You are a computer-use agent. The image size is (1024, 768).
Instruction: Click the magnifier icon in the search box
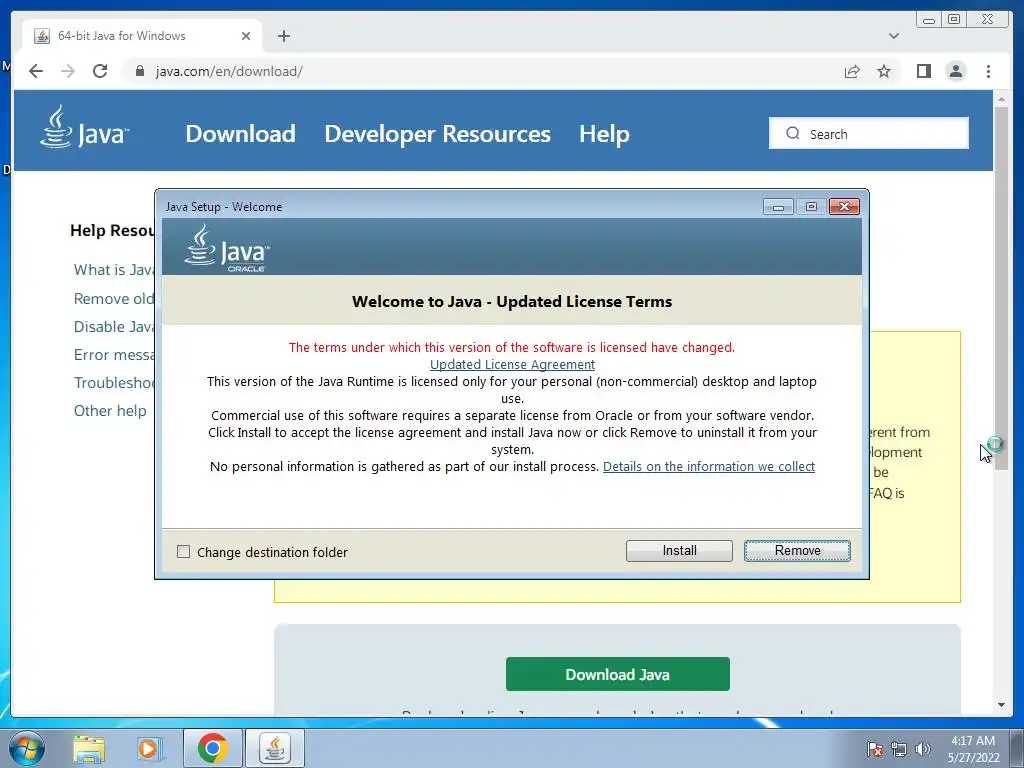tap(793, 133)
